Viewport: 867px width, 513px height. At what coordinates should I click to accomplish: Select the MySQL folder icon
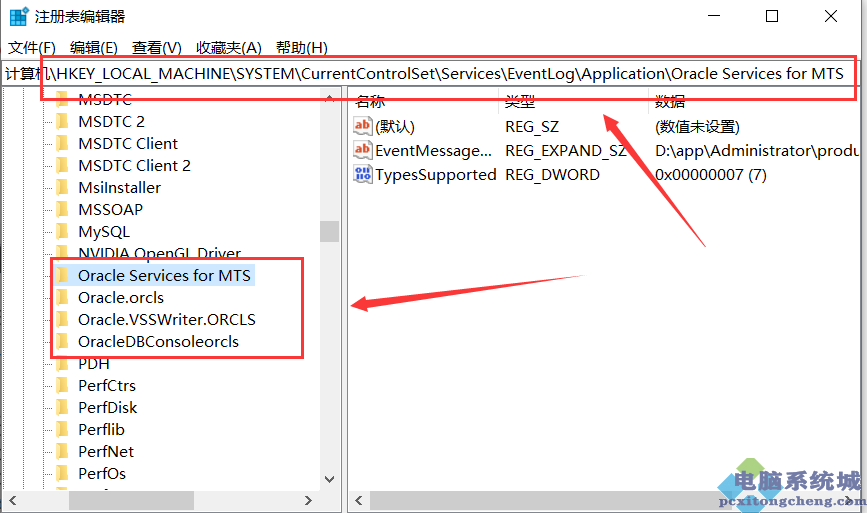[62, 232]
